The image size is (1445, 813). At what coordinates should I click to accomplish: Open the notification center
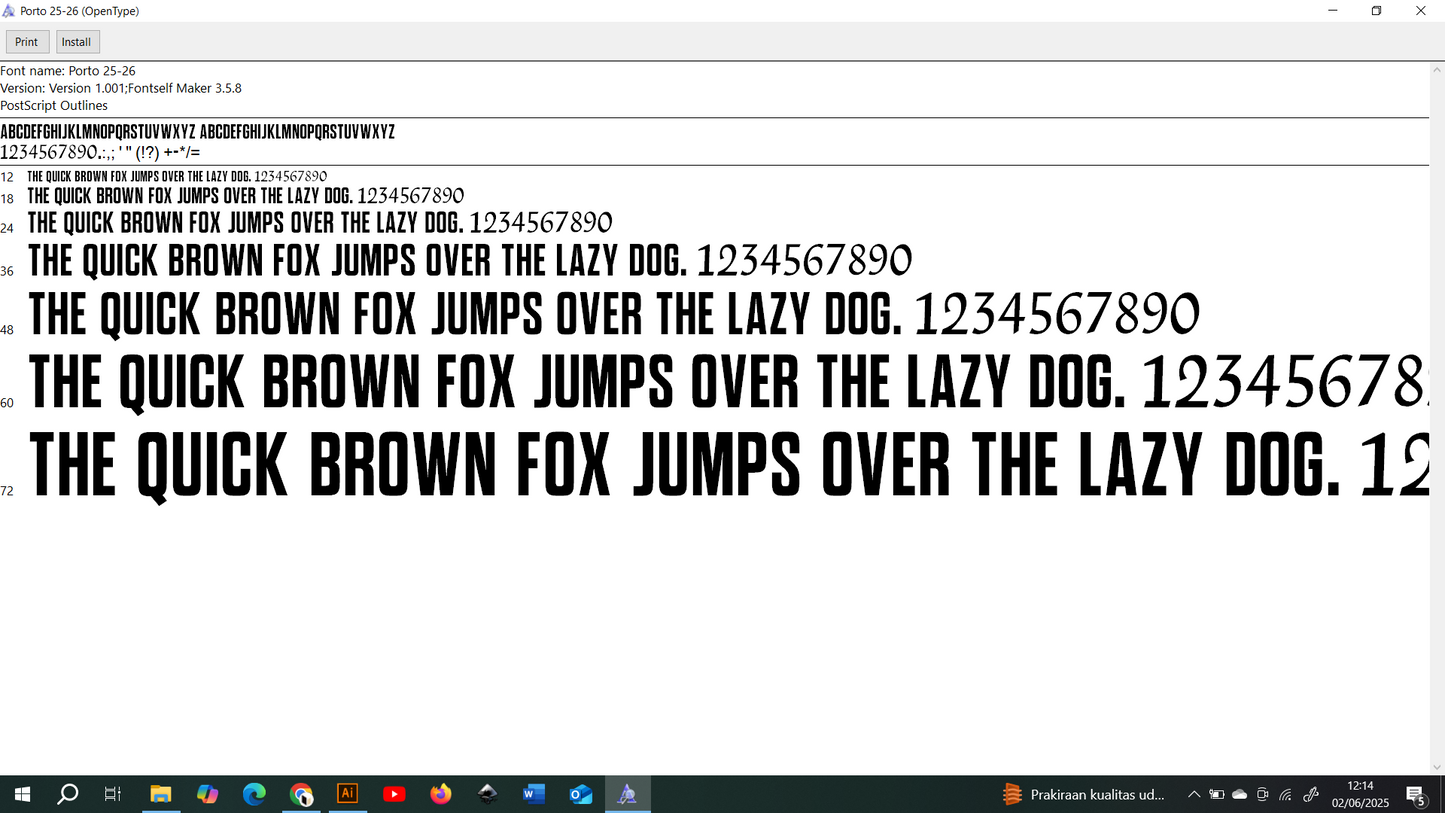tap(1416, 795)
